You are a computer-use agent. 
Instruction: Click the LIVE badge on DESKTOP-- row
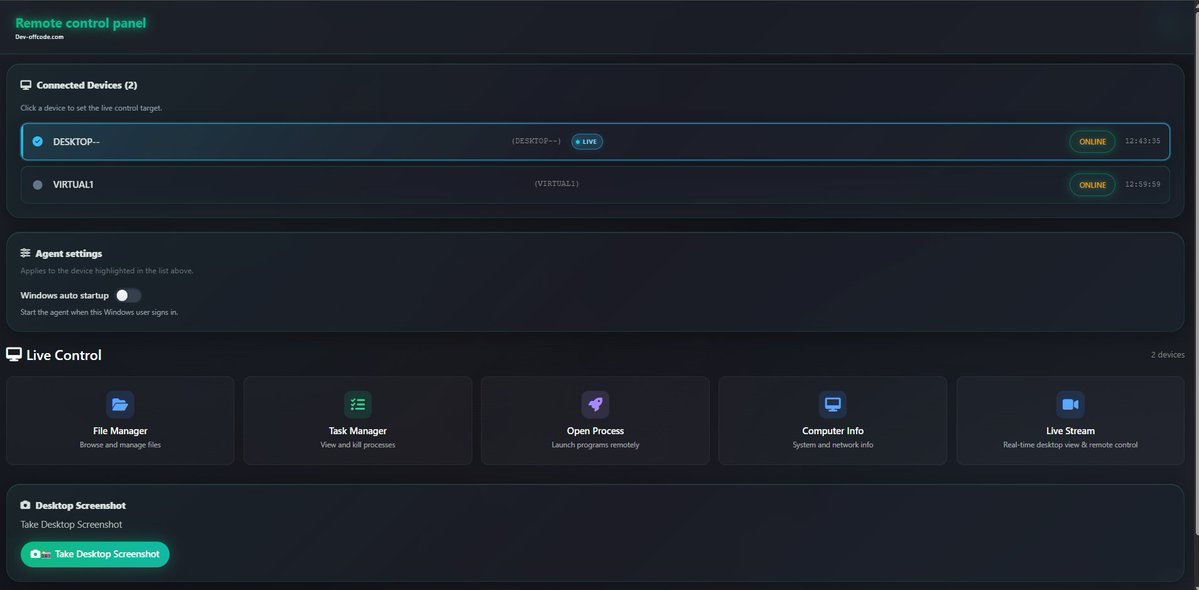coord(587,141)
